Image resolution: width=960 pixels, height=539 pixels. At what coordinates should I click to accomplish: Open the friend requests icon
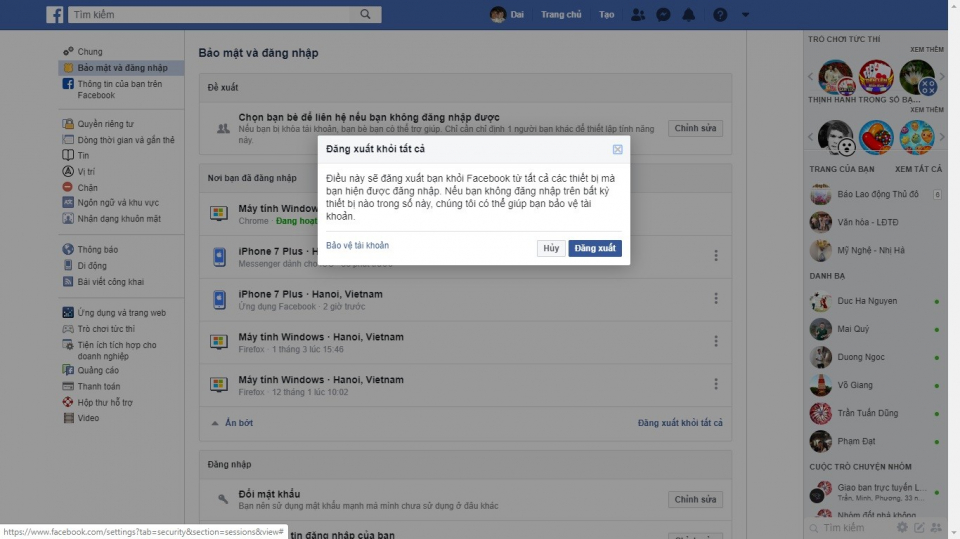click(x=638, y=15)
